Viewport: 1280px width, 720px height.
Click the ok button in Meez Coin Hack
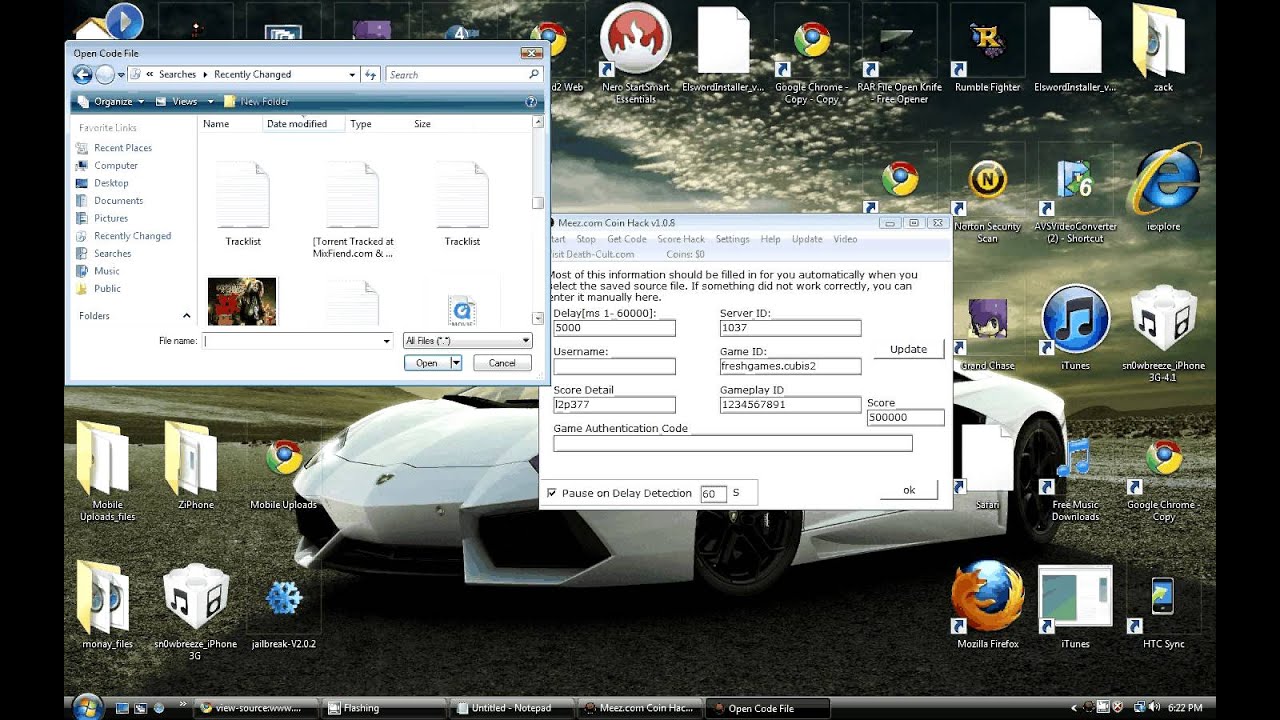909,490
